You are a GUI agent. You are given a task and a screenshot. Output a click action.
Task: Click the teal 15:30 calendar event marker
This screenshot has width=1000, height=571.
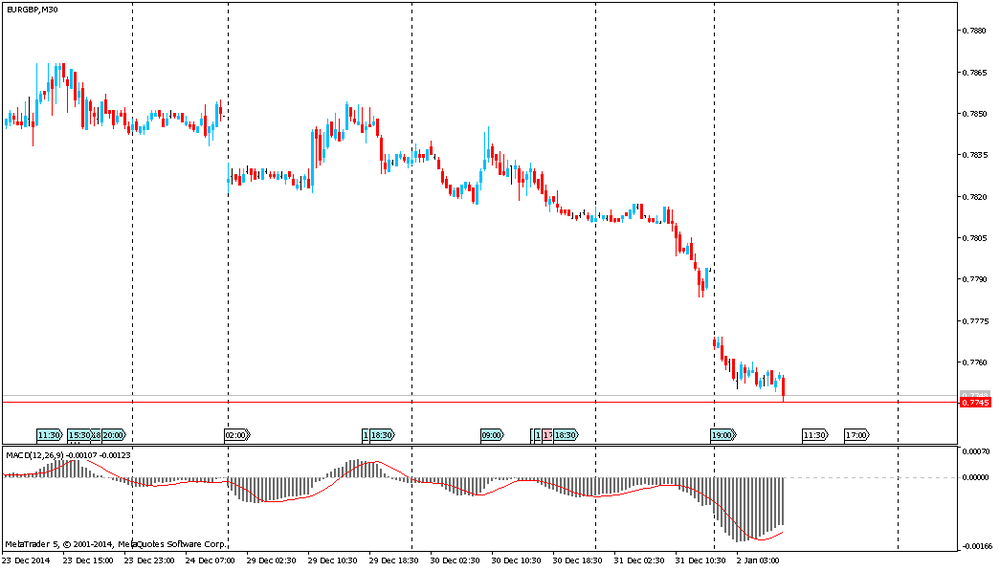pyautogui.click(x=79, y=435)
